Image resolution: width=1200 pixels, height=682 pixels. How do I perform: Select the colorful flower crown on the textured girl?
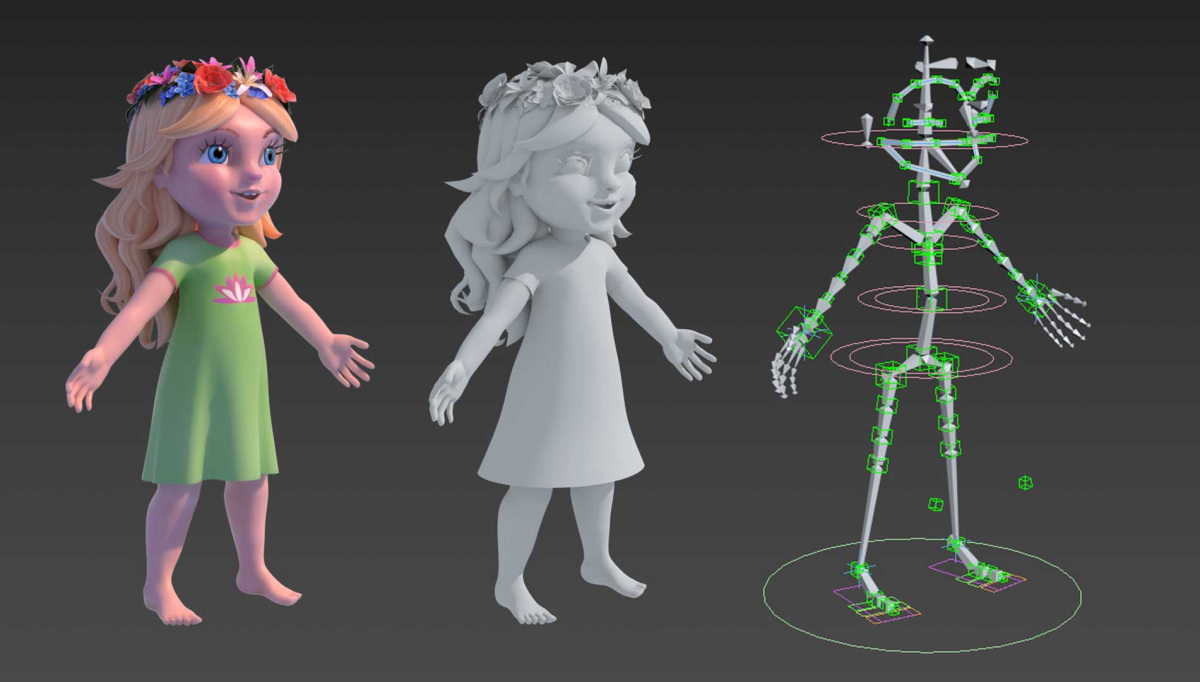[x=212, y=80]
